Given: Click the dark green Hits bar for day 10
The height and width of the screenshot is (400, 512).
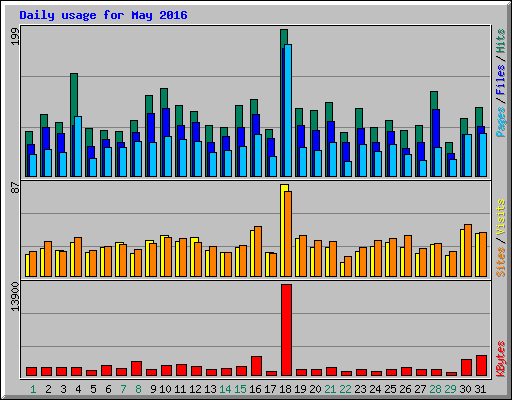Looking at the screenshot, I should click(164, 98).
